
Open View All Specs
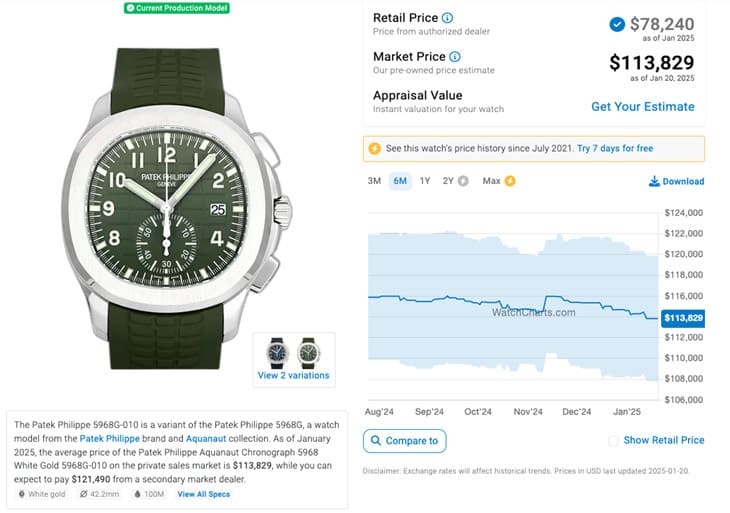204,494
